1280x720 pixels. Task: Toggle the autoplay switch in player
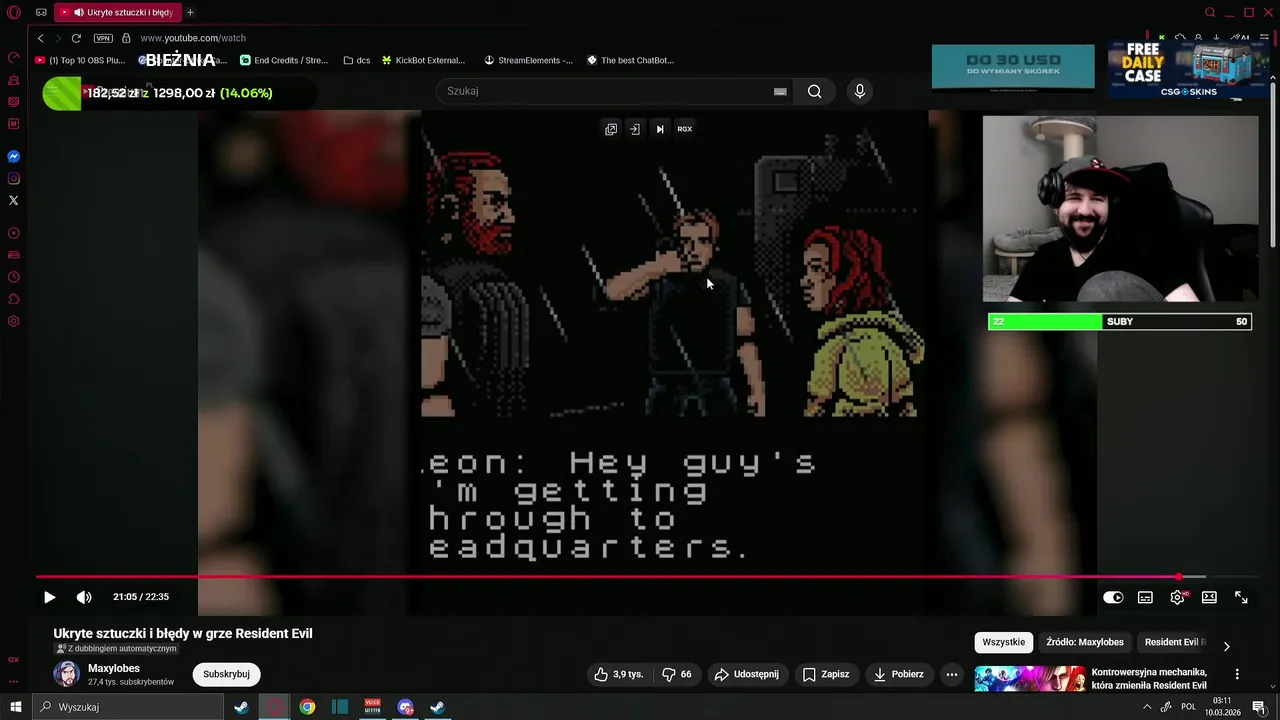(x=1113, y=597)
